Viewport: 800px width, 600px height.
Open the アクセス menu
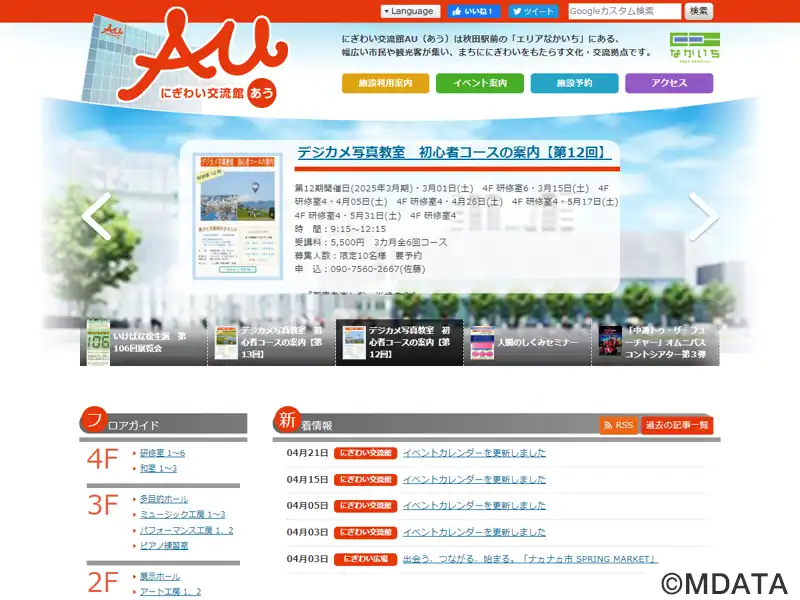click(669, 83)
